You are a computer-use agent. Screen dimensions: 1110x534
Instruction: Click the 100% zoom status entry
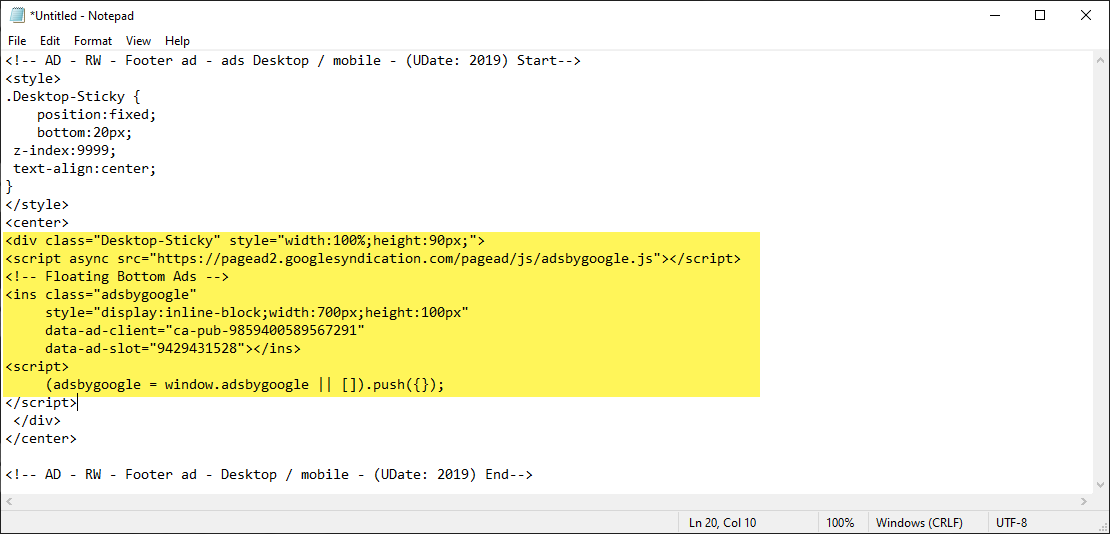coord(840,523)
